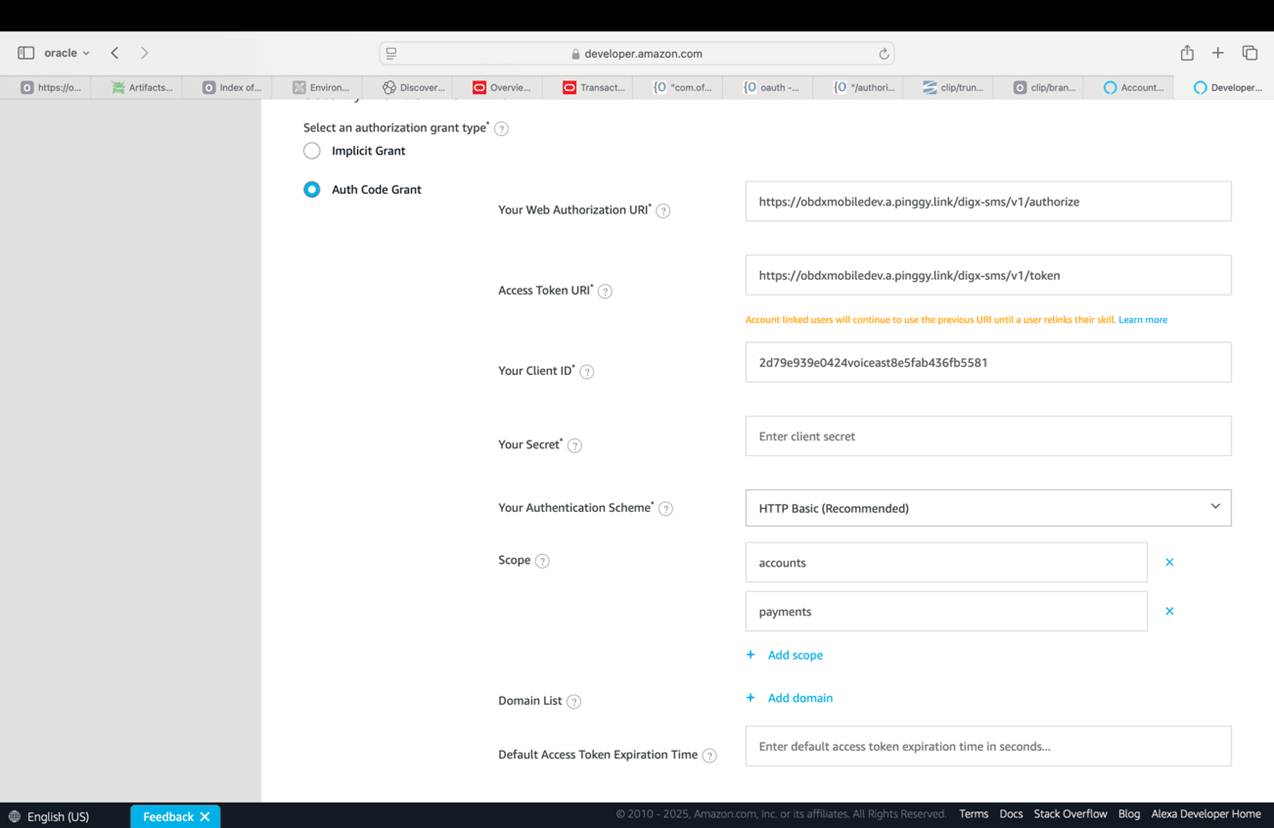The image size is (1274, 828).
Task: Open the Alexa Developer Home link
Action: click(1206, 814)
